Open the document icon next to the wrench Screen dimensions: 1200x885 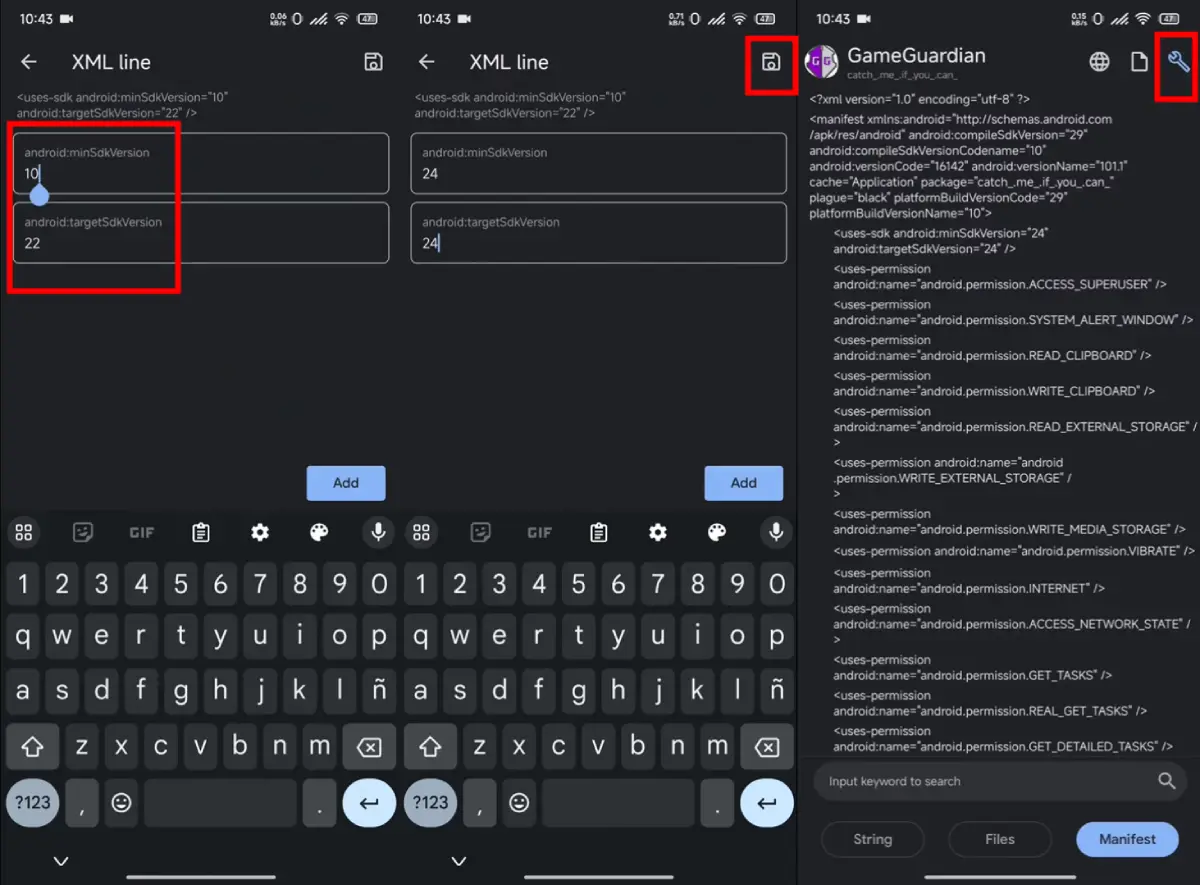[x=1138, y=62]
